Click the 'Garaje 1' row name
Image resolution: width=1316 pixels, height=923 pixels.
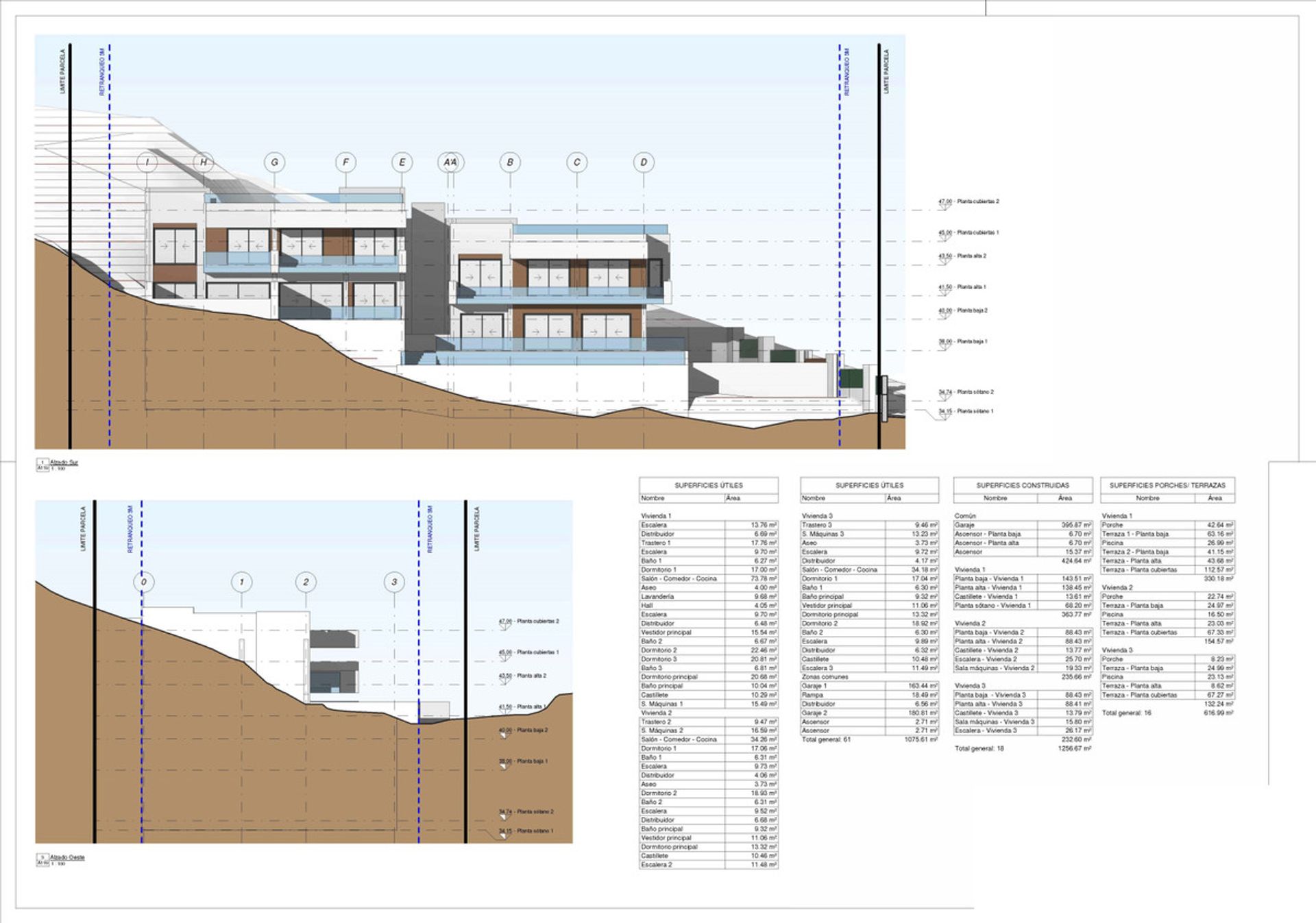(814, 686)
